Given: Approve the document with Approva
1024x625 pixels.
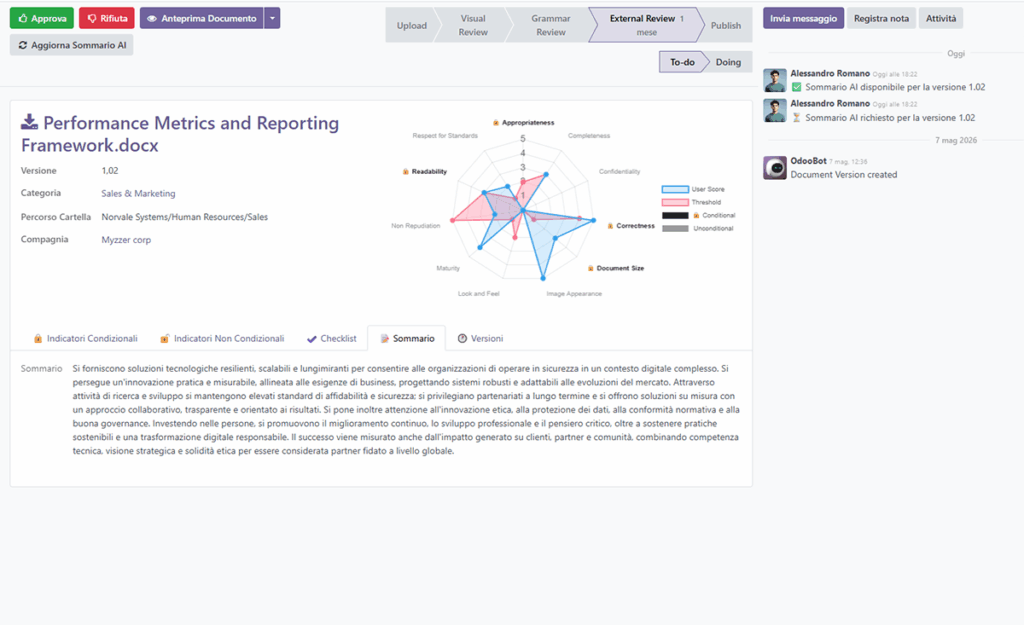Looking at the screenshot, I should [42, 18].
